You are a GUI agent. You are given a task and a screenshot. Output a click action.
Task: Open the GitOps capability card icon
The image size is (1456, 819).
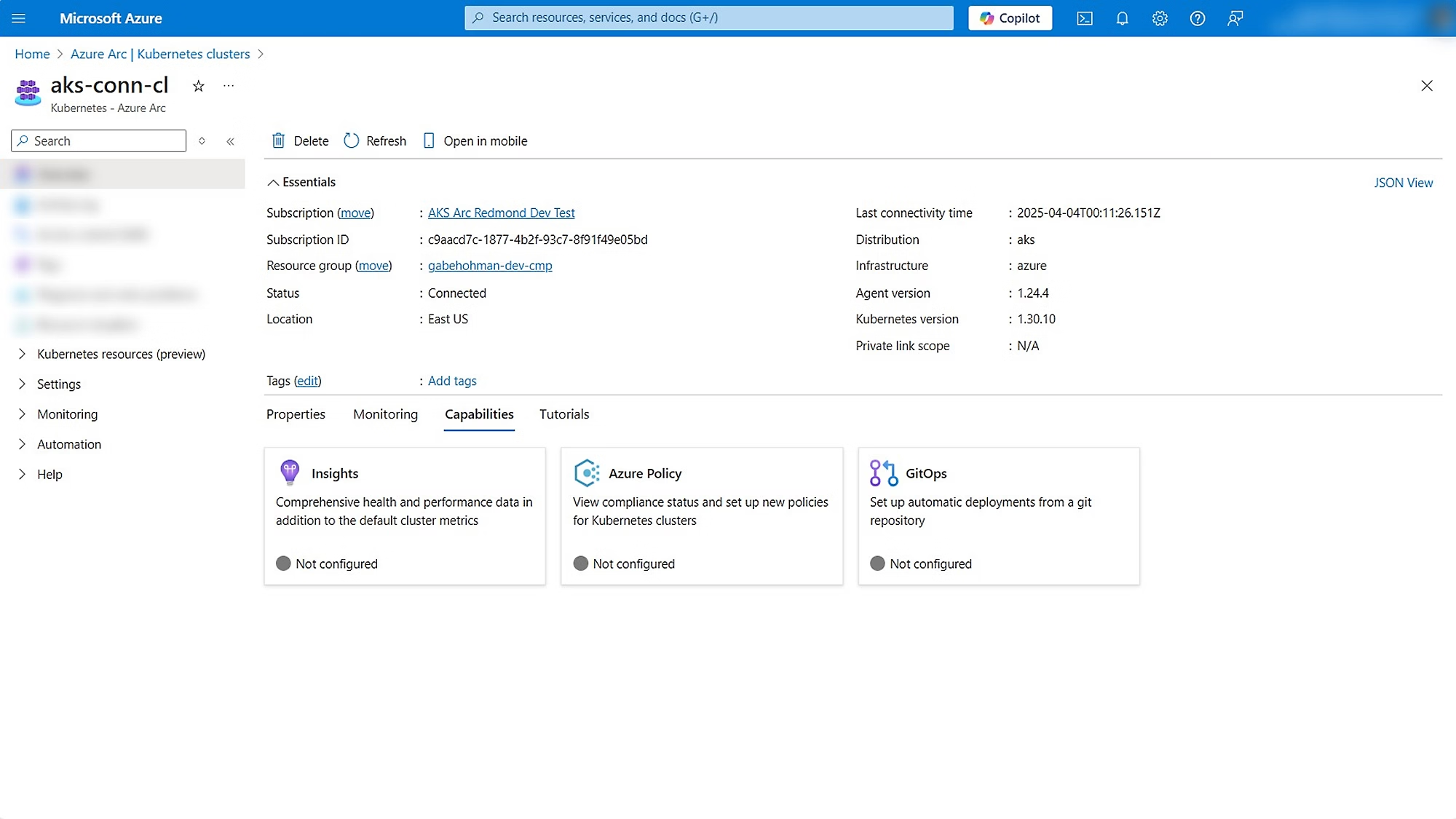(884, 473)
